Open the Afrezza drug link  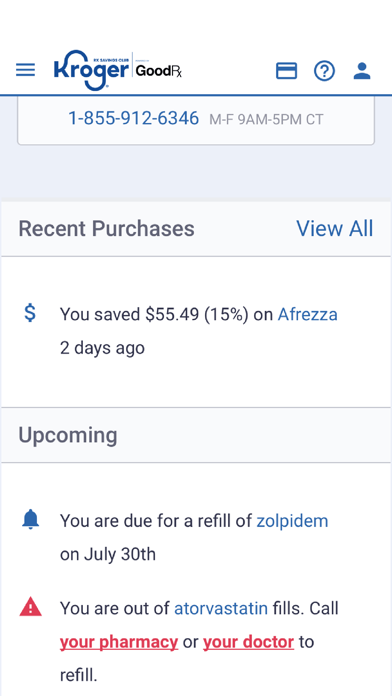pos(307,314)
